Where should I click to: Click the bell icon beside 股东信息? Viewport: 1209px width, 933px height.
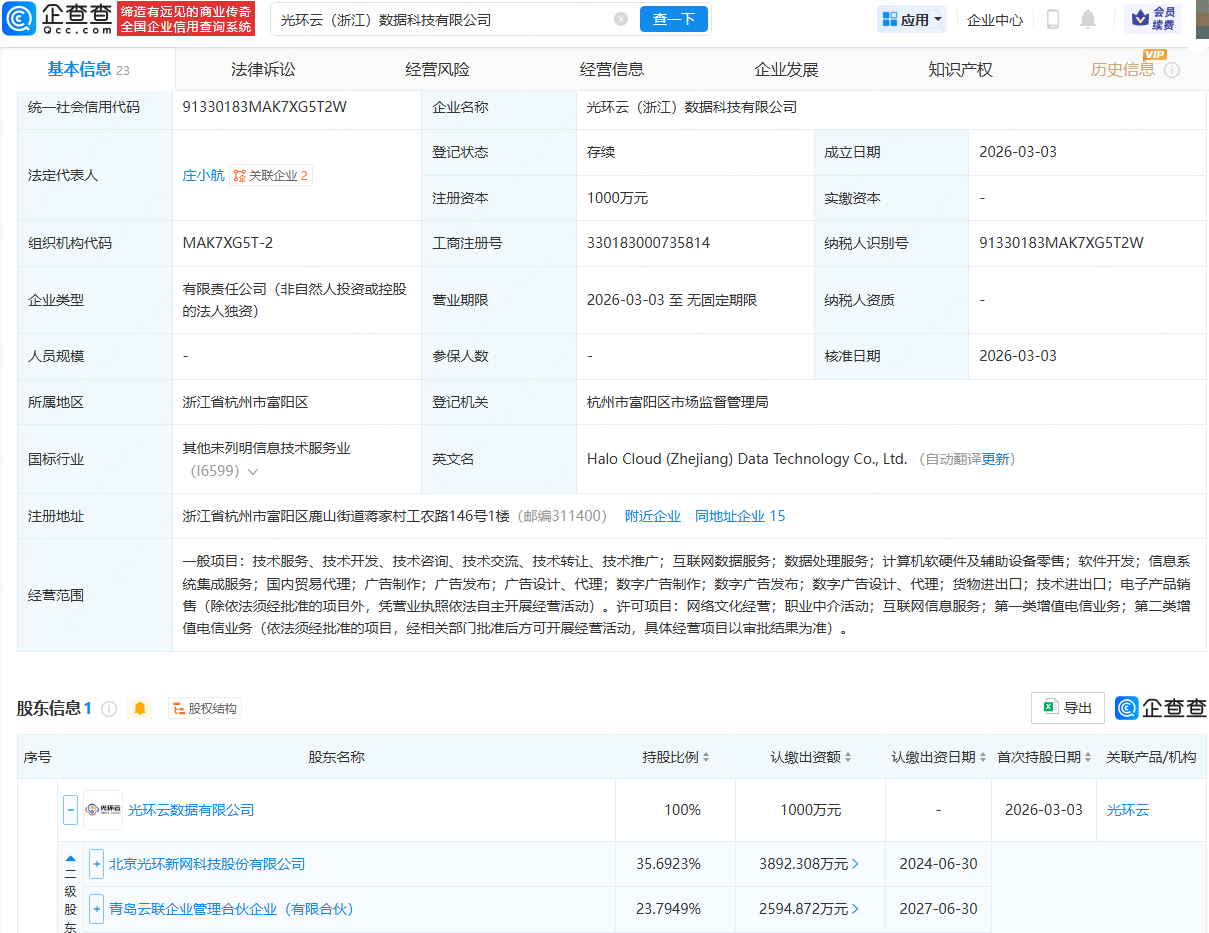coord(140,707)
